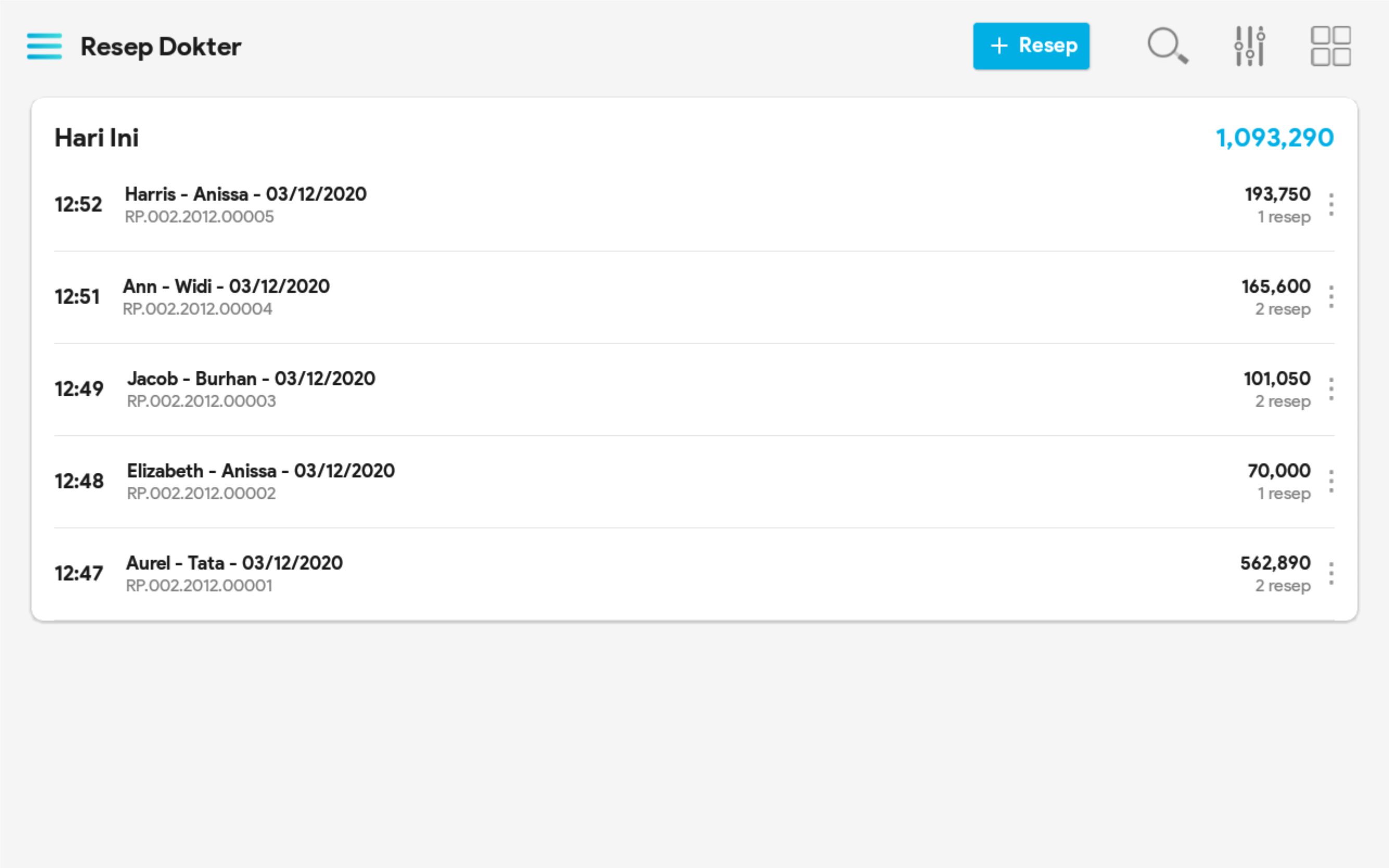
Task: Open kebab menu for Jacob - Burhan prescription
Action: click(x=1331, y=389)
